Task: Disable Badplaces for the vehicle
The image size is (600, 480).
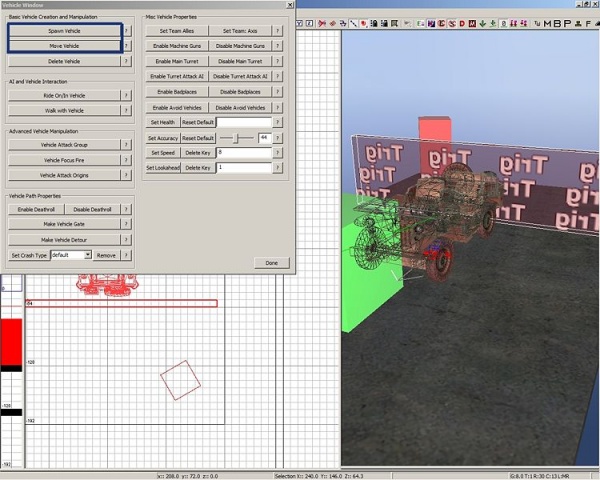Action: (x=240, y=92)
